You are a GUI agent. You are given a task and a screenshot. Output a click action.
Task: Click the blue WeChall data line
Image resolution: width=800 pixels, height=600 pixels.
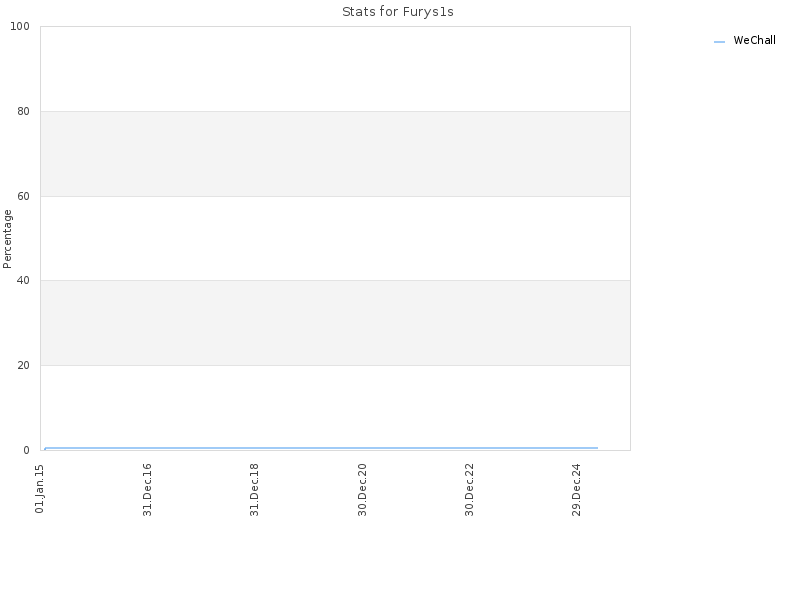[321, 448]
